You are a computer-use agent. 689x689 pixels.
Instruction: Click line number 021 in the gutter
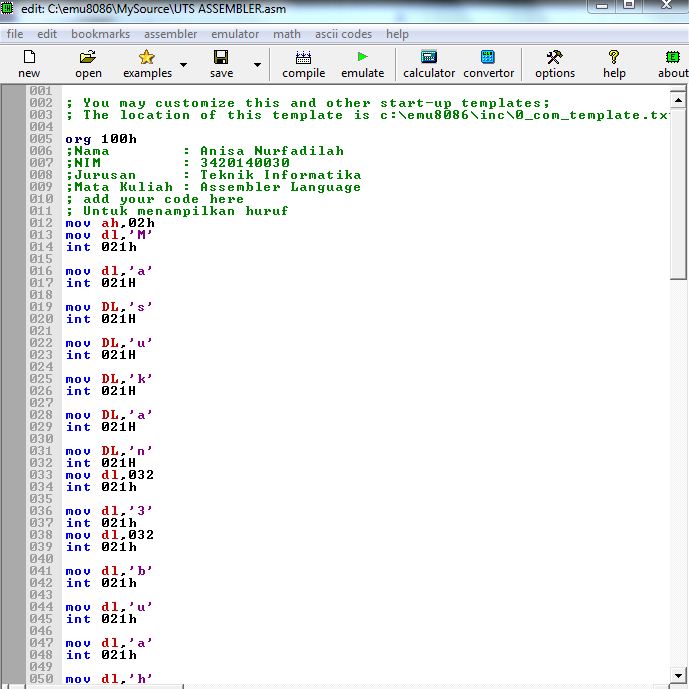pos(41,331)
